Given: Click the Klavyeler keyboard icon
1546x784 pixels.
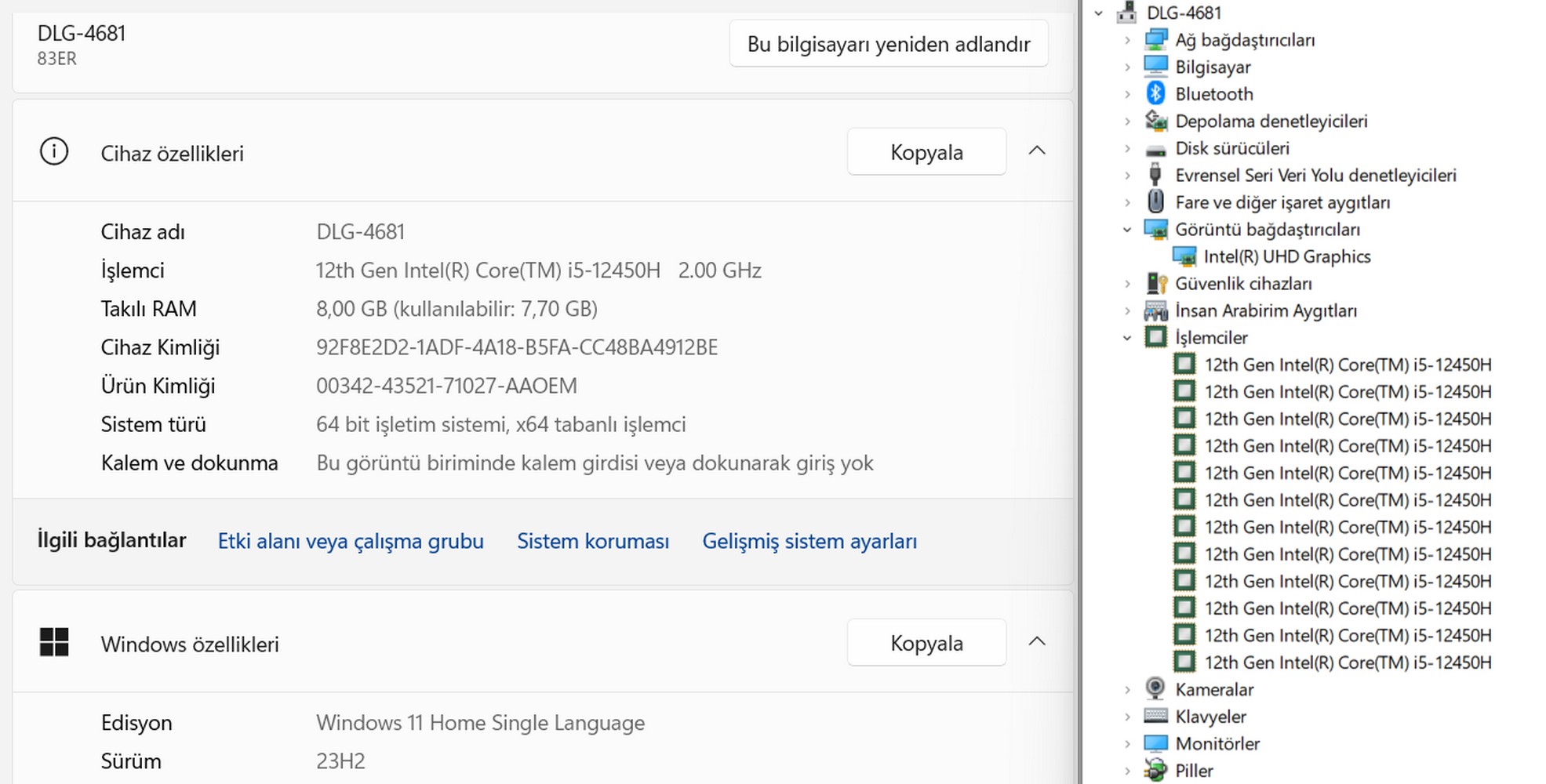Looking at the screenshot, I should [1155, 716].
